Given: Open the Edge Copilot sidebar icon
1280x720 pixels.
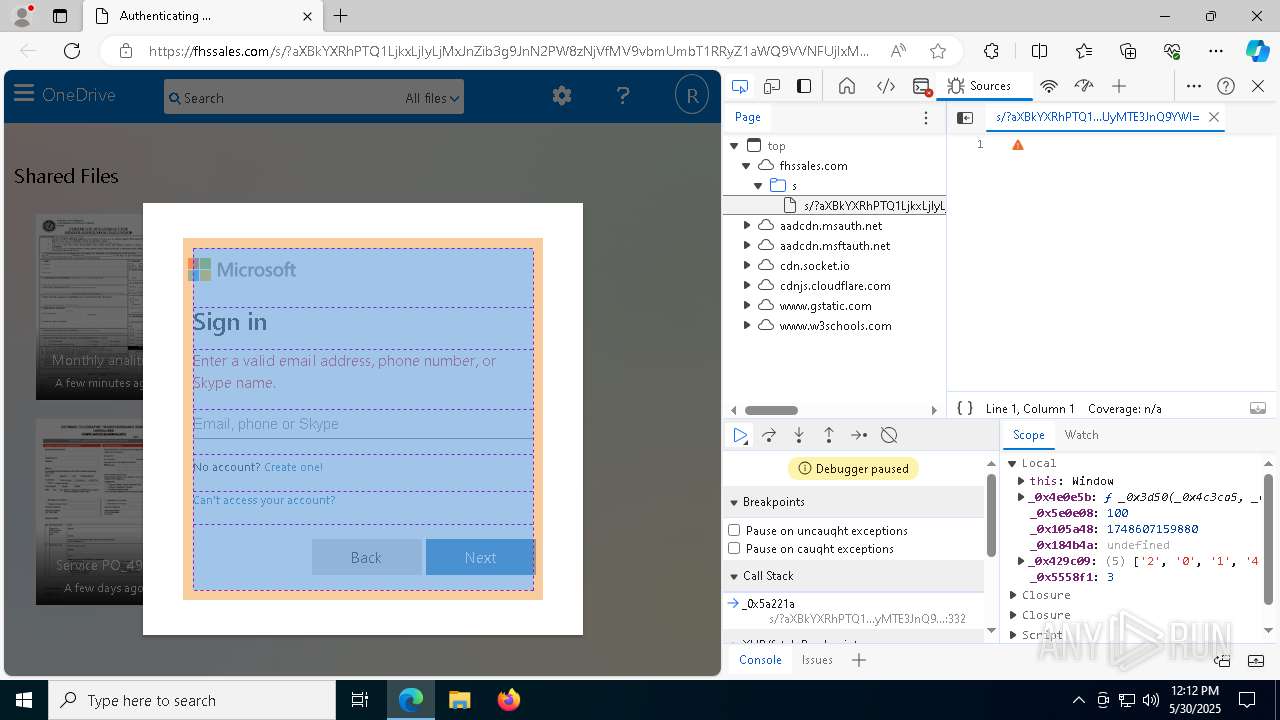Looking at the screenshot, I should [x=1257, y=51].
